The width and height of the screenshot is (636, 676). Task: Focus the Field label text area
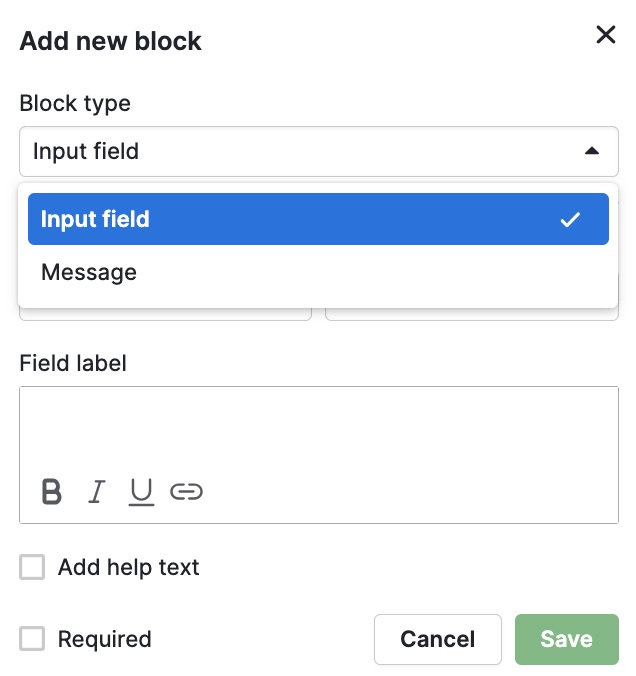pos(319,429)
